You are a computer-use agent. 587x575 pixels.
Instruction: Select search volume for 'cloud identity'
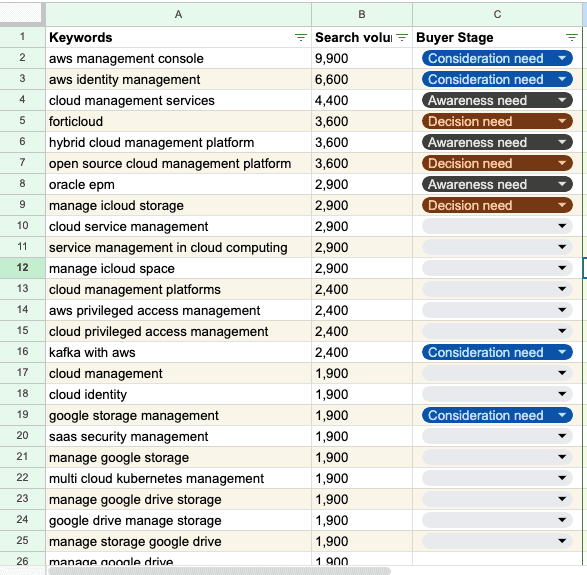pyautogui.click(x=362, y=394)
